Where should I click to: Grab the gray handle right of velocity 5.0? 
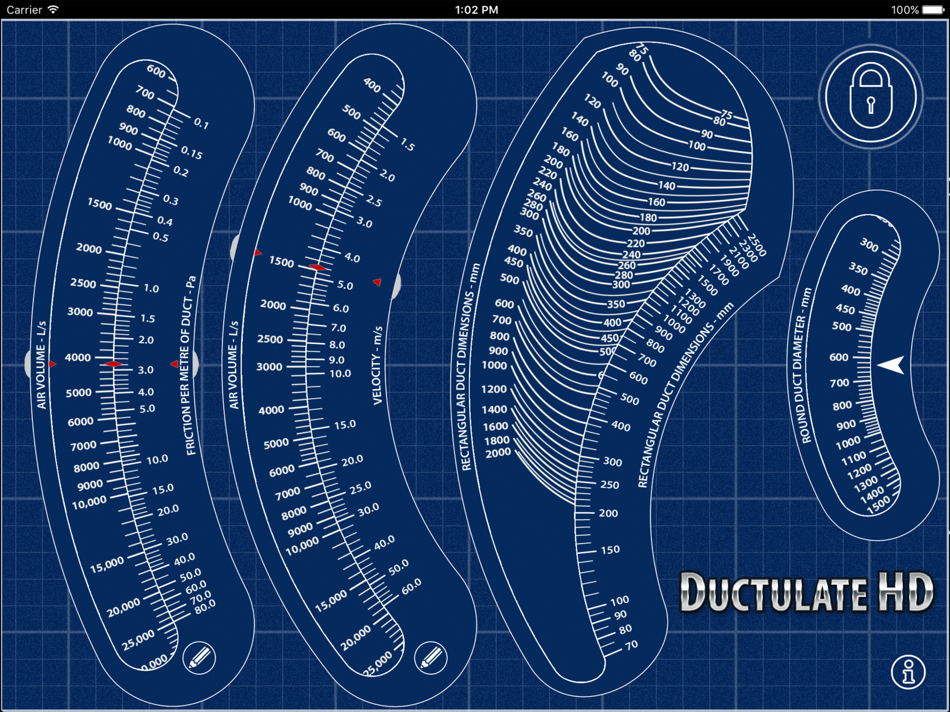tap(396, 285)
